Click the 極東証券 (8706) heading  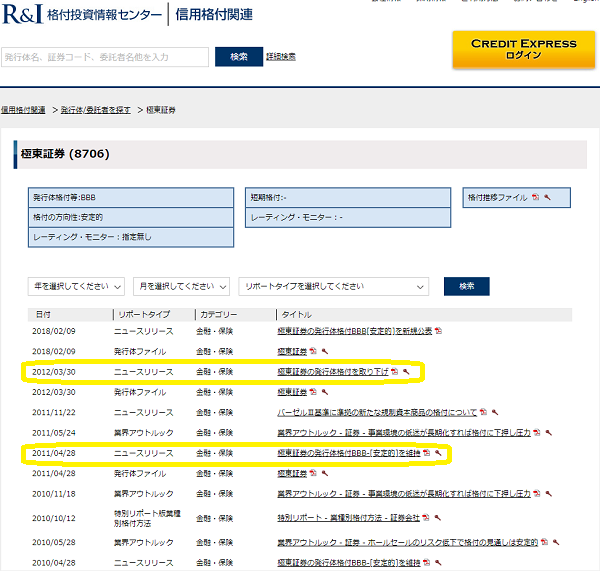click(65, 154)
